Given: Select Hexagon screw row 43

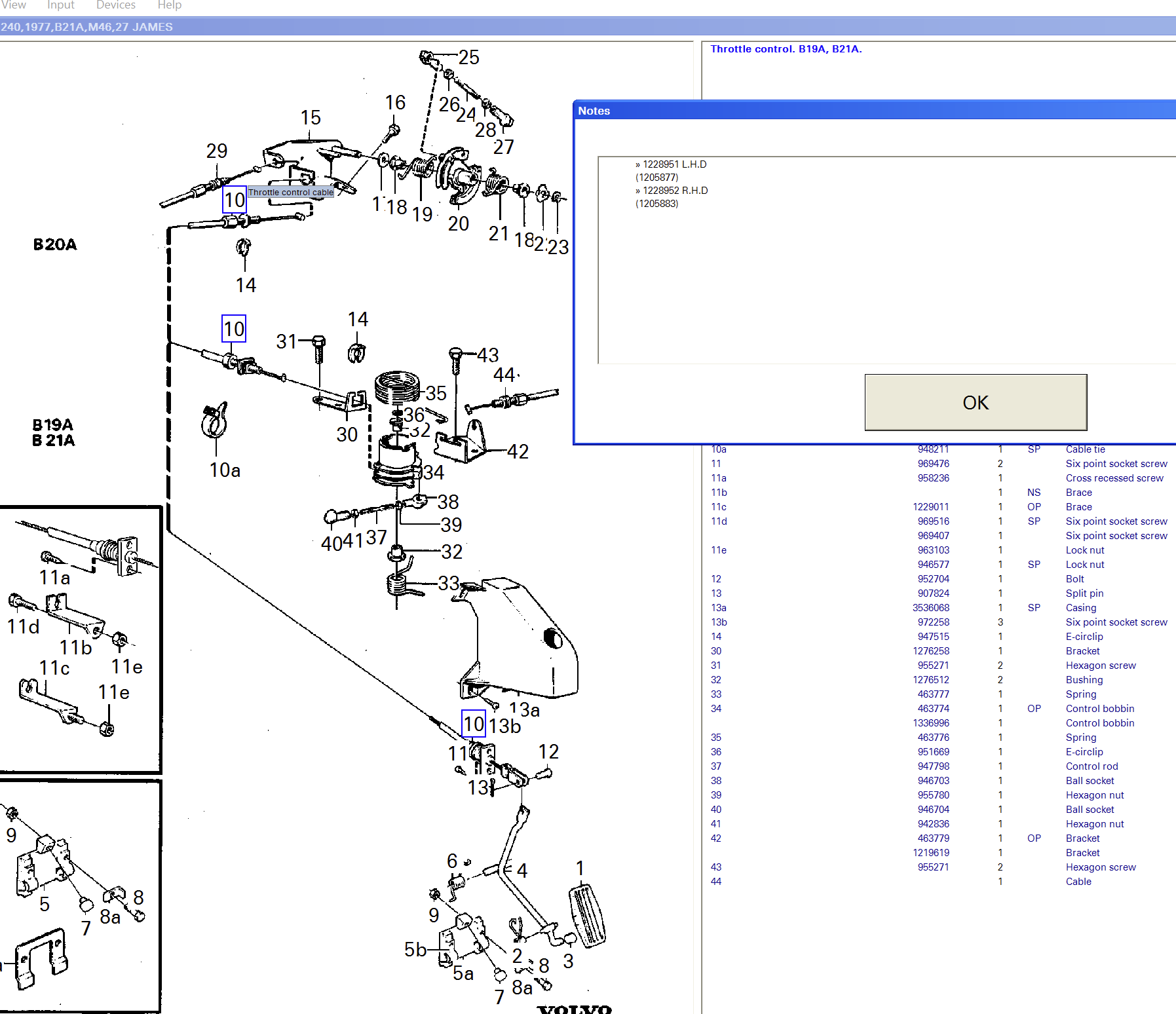Looking at the screenshot, I should pos(939,867).
